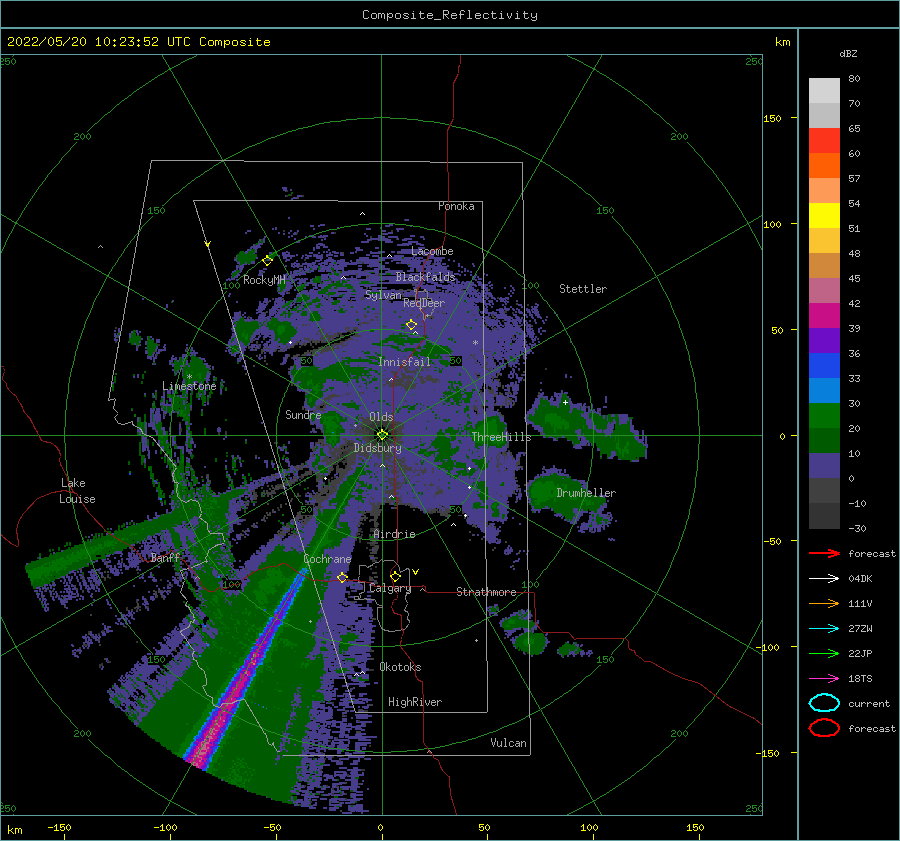Click the yellow diamond marker below Cochrane
Viewport: 900px width, 841px height.
point(342,577)
